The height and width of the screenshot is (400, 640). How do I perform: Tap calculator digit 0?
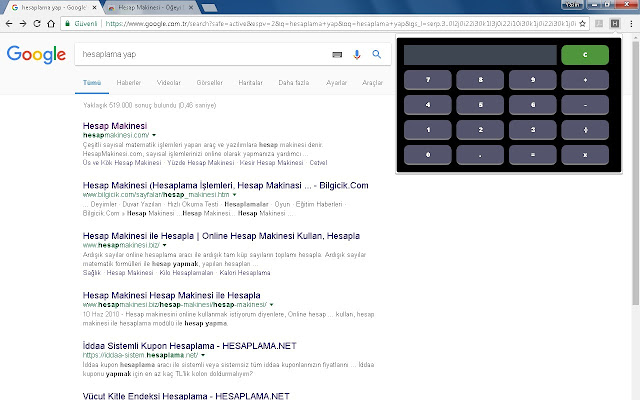point(428,155)
